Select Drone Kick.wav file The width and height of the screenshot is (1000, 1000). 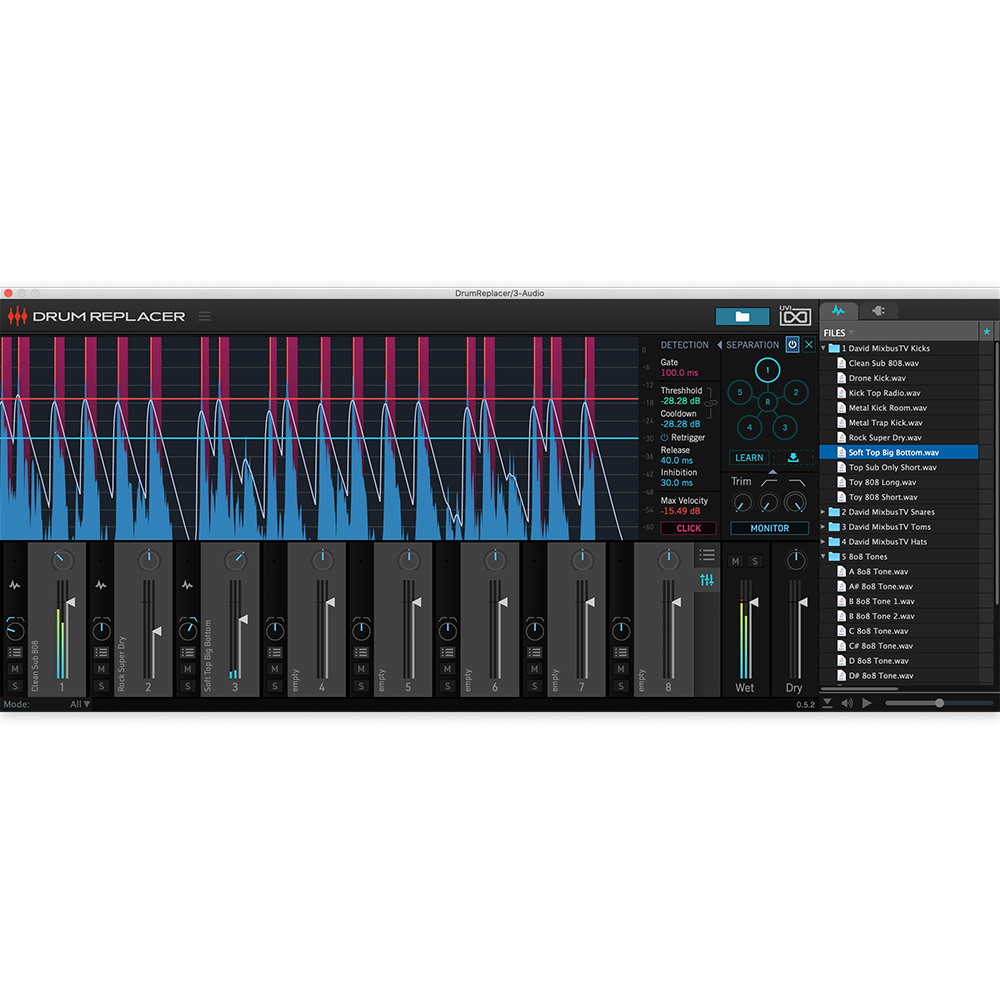(x=899, y=378)
